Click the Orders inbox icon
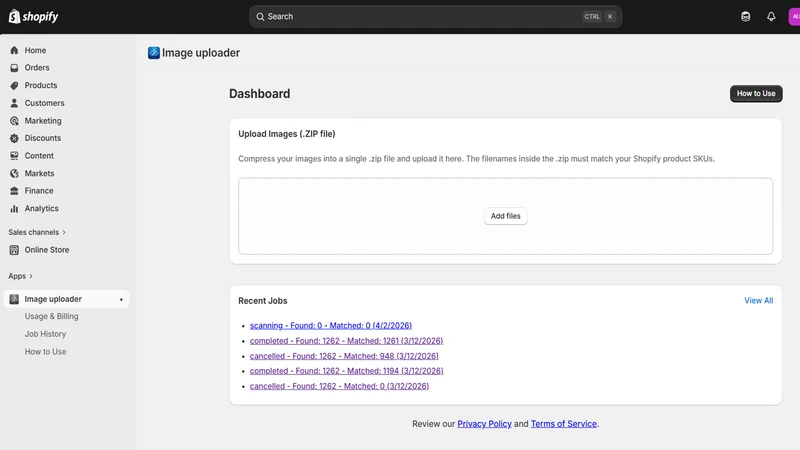Image resolution: width=800 pixels, height=450 pixels. coord(14,67)
